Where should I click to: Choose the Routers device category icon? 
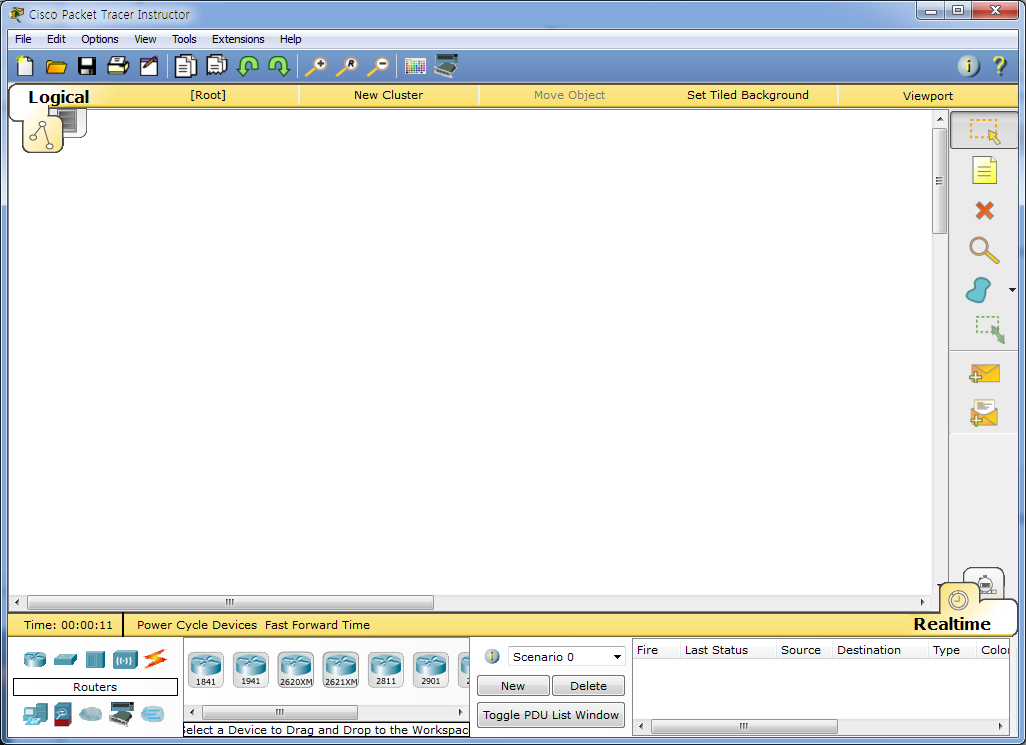click(35, 659)
